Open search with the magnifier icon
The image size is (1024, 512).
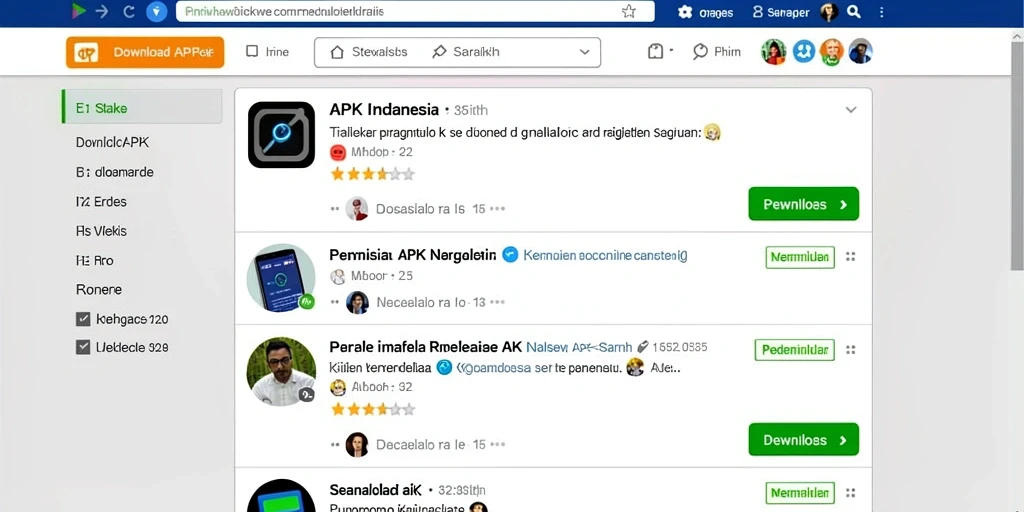854,12
